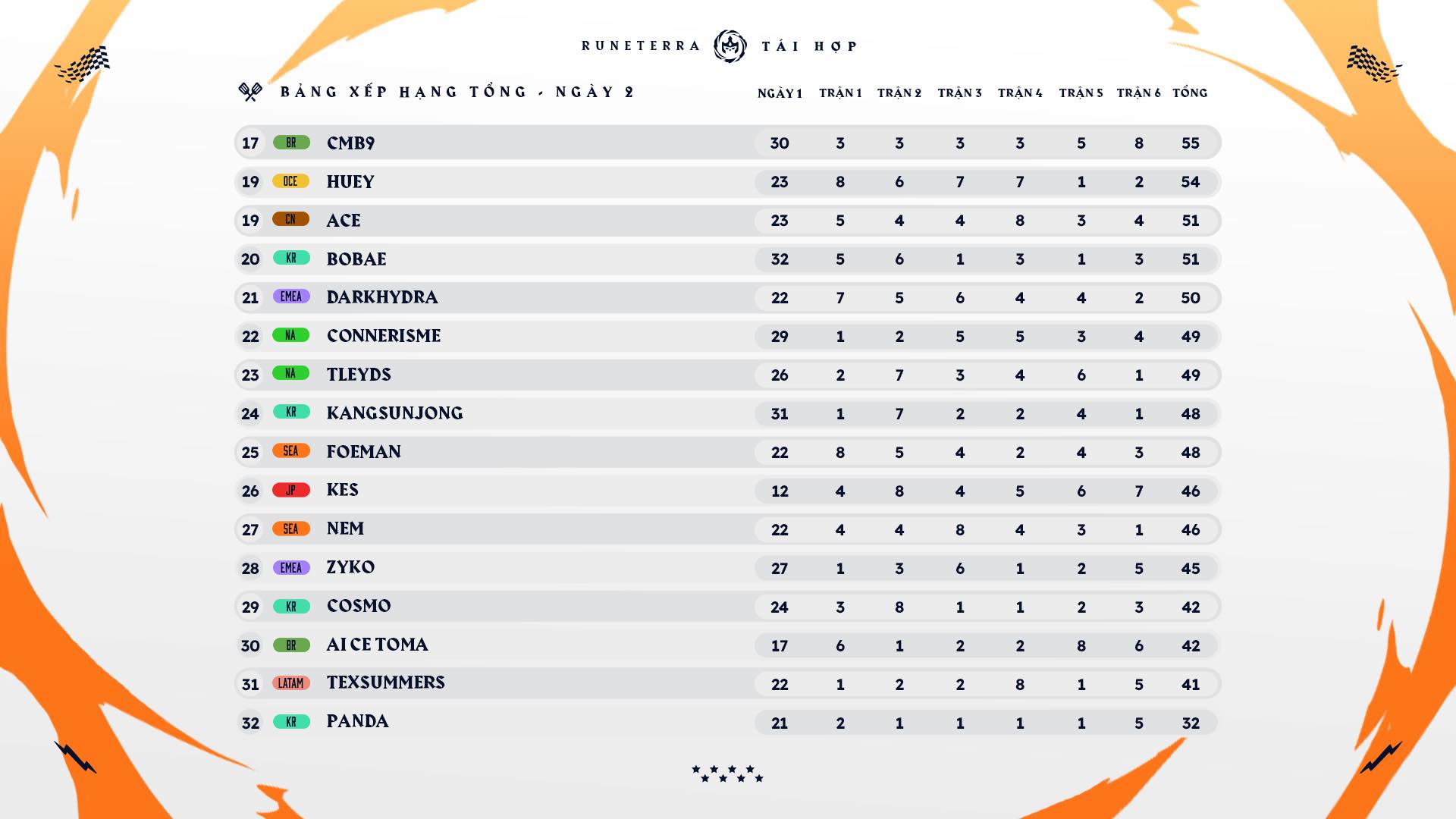Select the TRẬN 3 column header
The image size is (1456, 819).
click(x=959, y=93)
